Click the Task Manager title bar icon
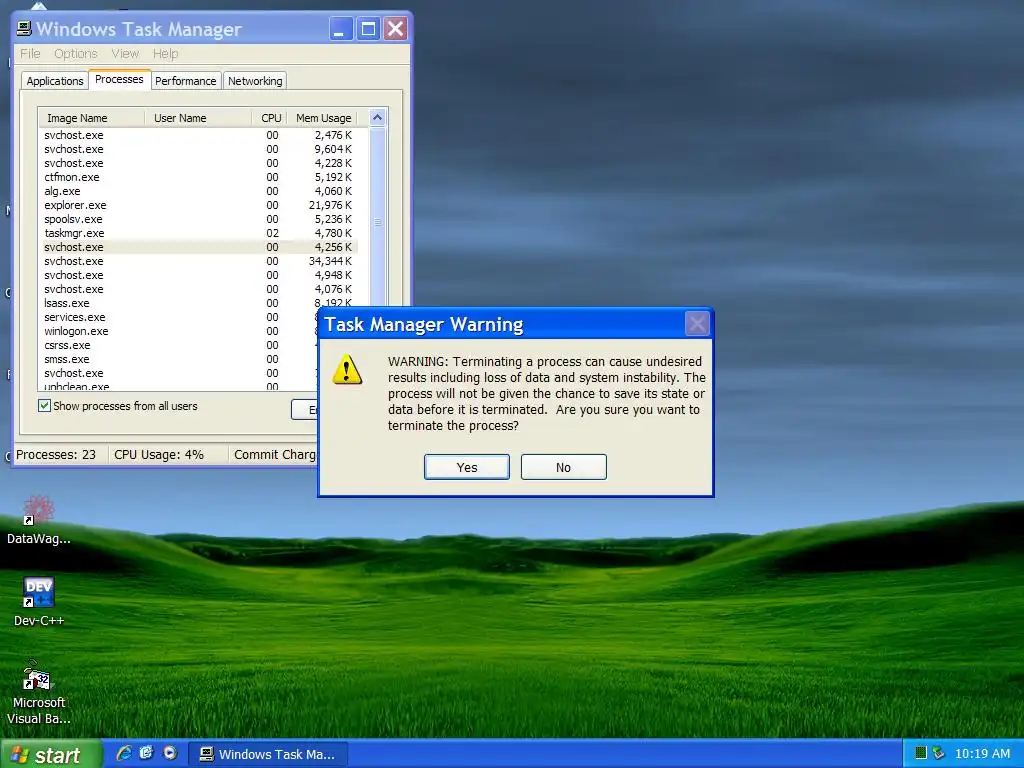 click(x=24, y=28)
